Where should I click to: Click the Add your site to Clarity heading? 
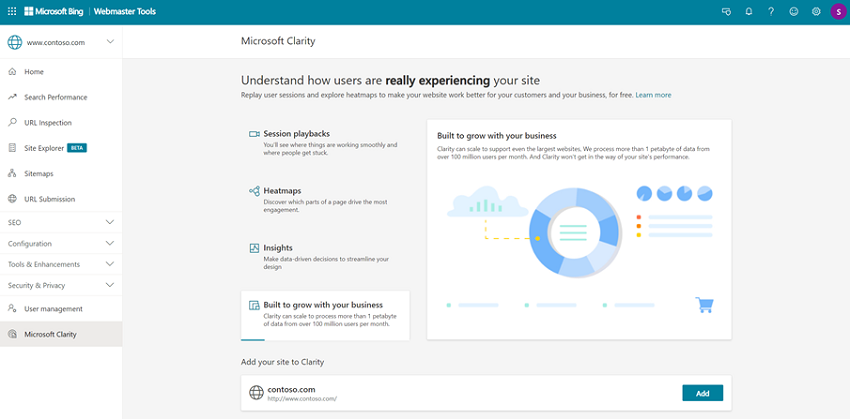tap(282, 362)
